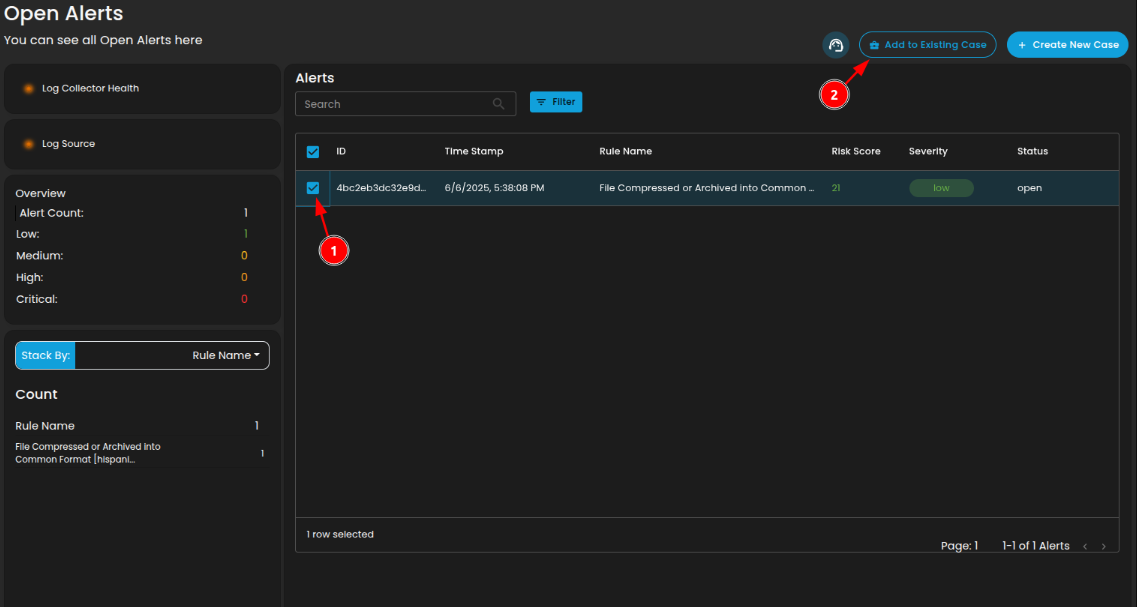Toggle the select-all alerts header checkbox

click(313, 152)
